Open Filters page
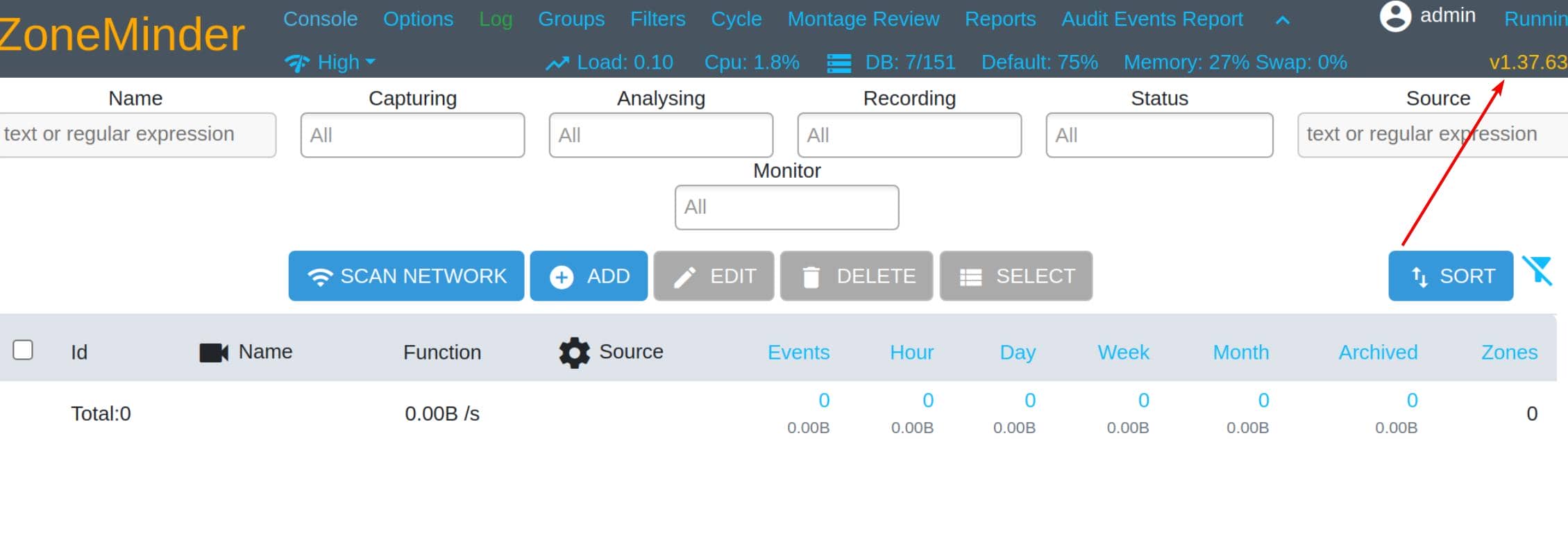 pyautogui.click(x=657, y=19)
